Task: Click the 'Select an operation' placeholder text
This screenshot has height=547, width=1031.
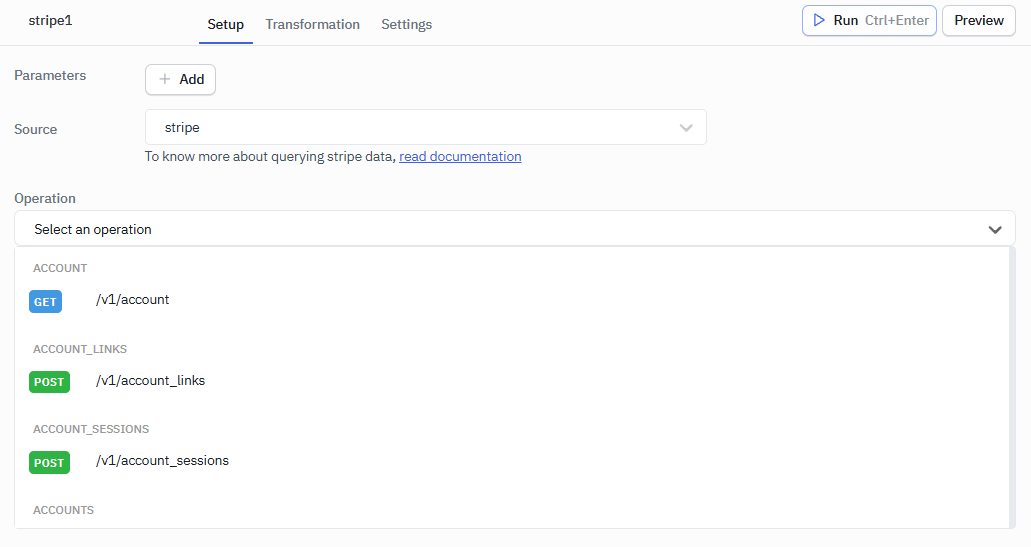Action: [x=93, y=229]
